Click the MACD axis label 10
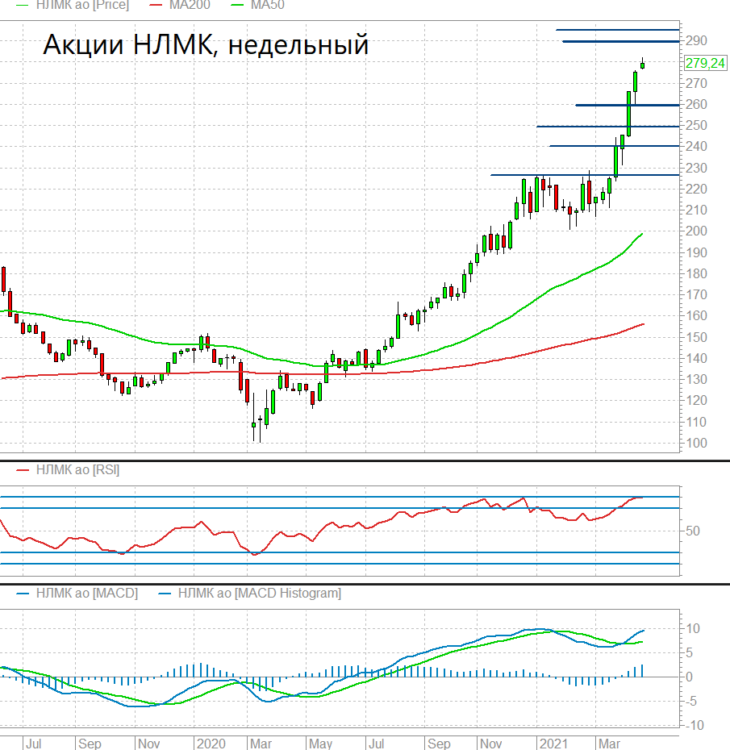The image size is (730, 750). pyautogui.click(x=693, y=629)
